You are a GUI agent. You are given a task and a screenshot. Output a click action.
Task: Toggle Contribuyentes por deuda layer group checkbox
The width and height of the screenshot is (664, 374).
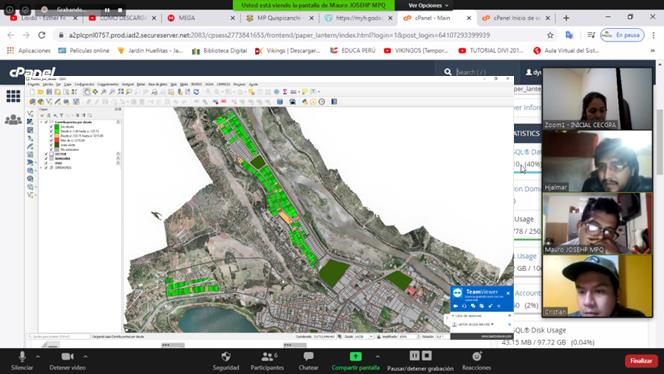coord(46,122)
